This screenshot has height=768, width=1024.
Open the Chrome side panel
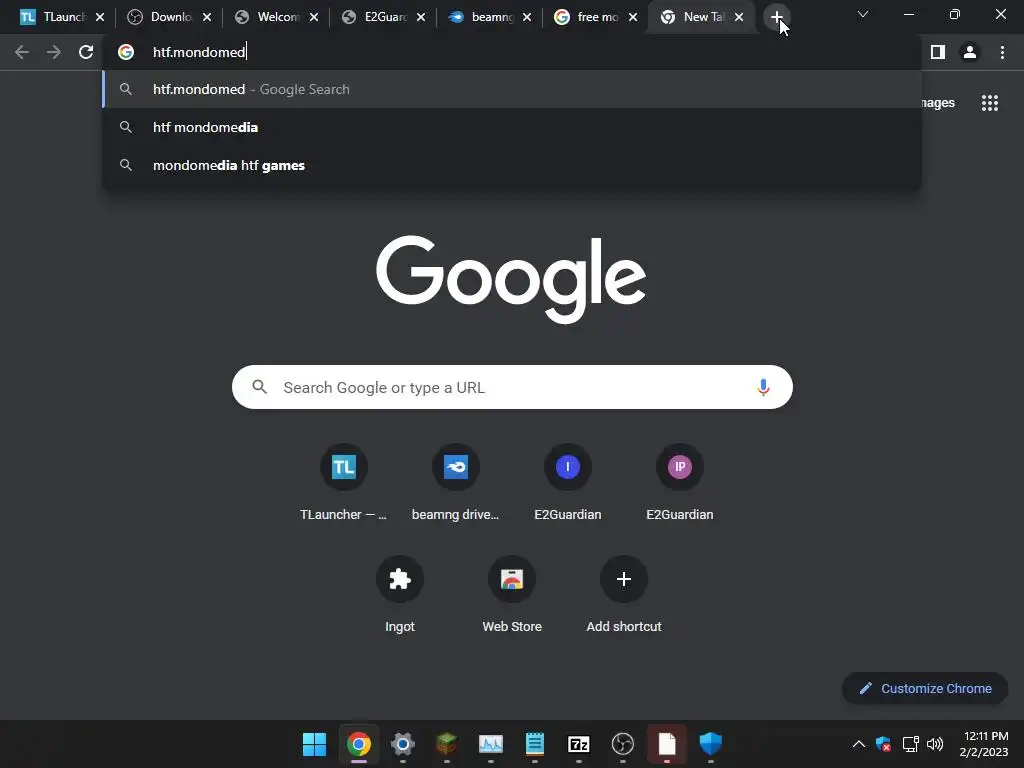938,52
